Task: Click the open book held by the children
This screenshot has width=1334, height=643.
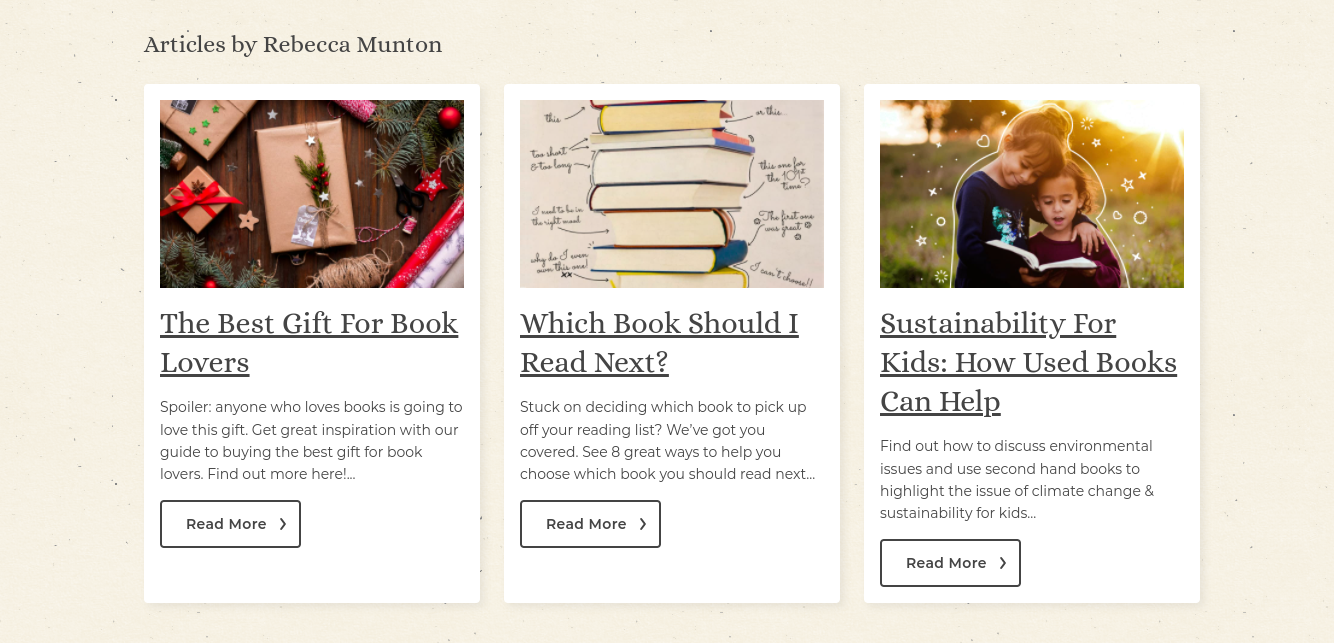Action: click(1041, 256)
